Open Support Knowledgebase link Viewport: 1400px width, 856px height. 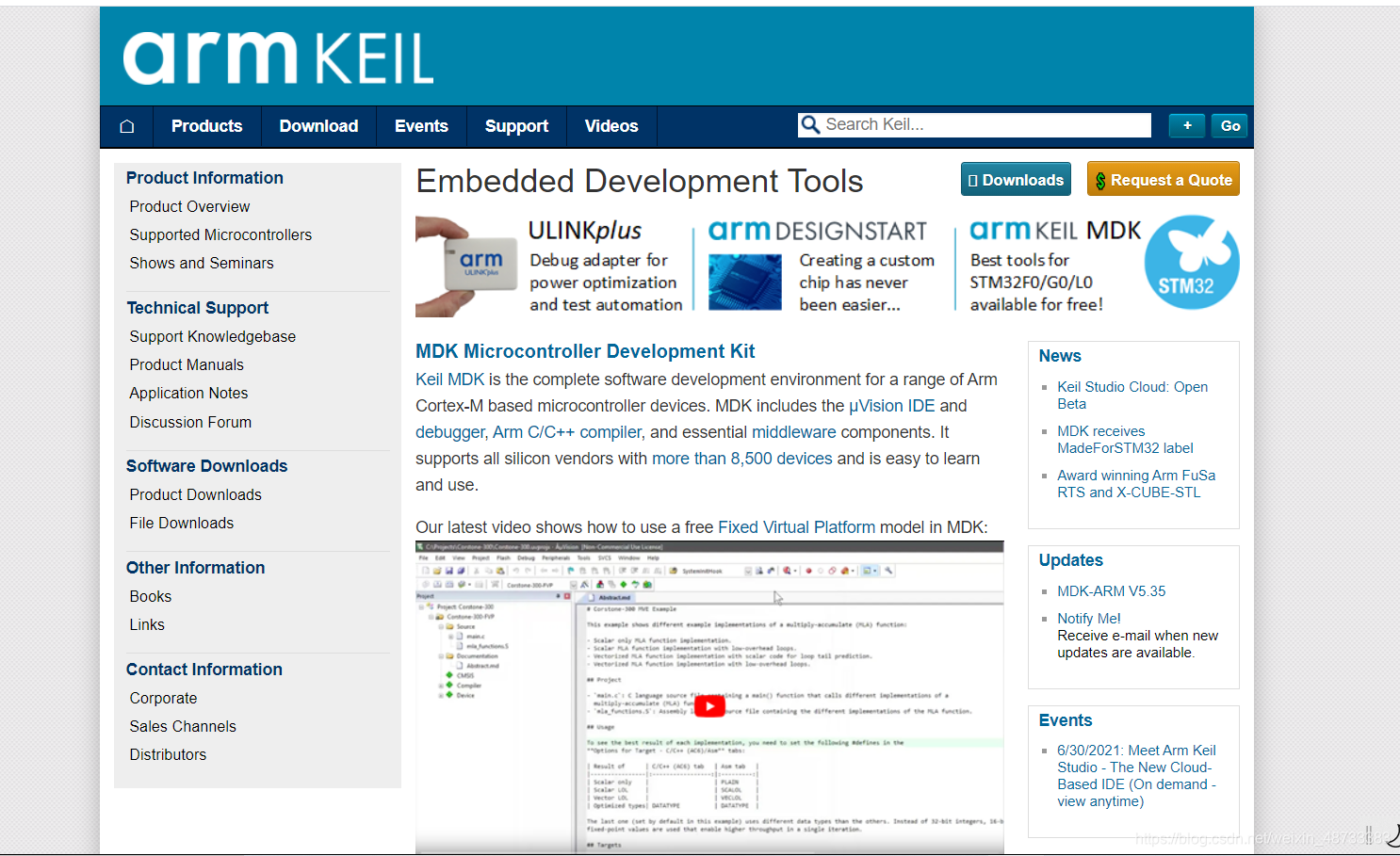point(213,337)
